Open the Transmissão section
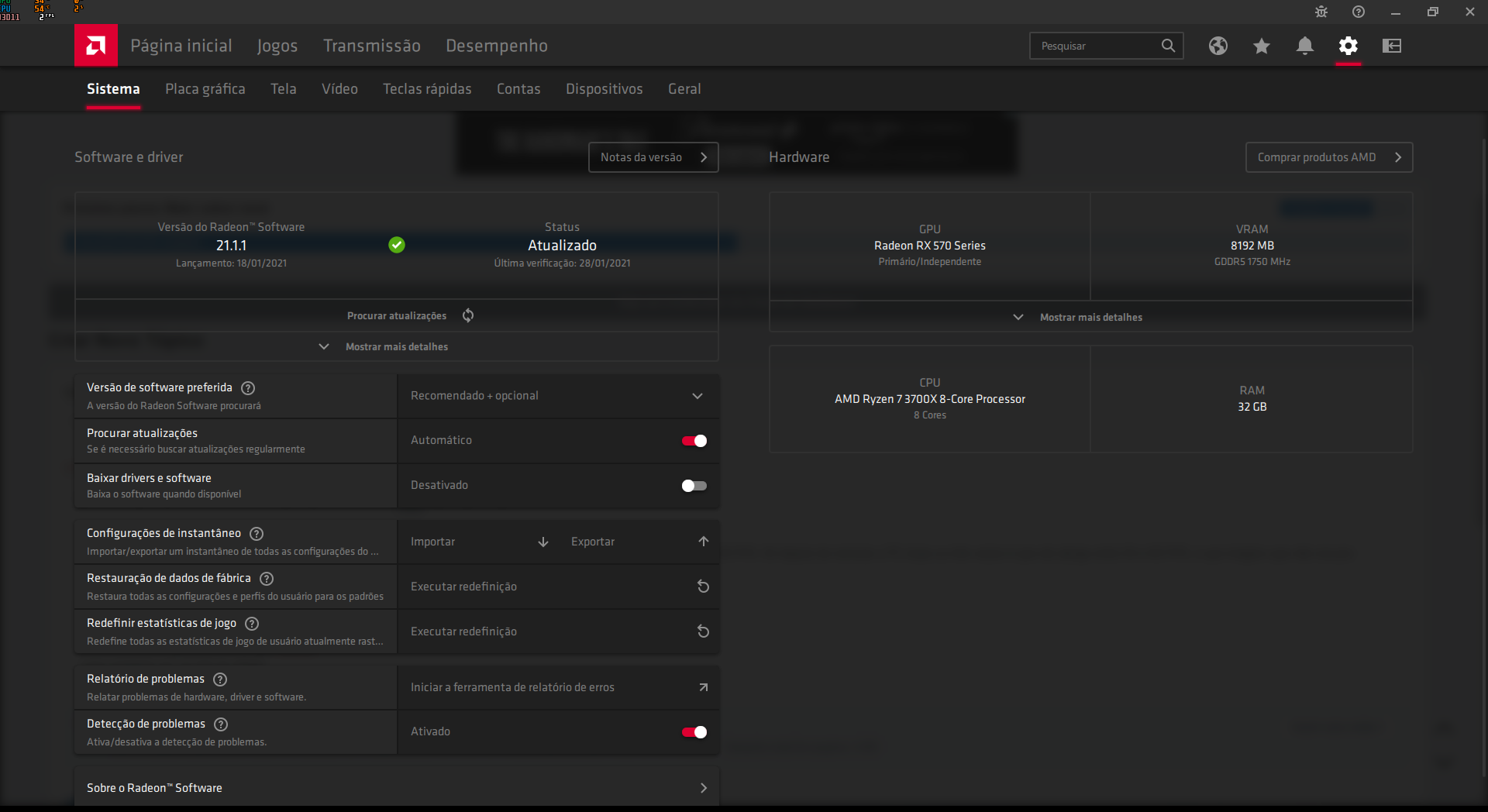1488x812 pixels. tap(372, 46)
